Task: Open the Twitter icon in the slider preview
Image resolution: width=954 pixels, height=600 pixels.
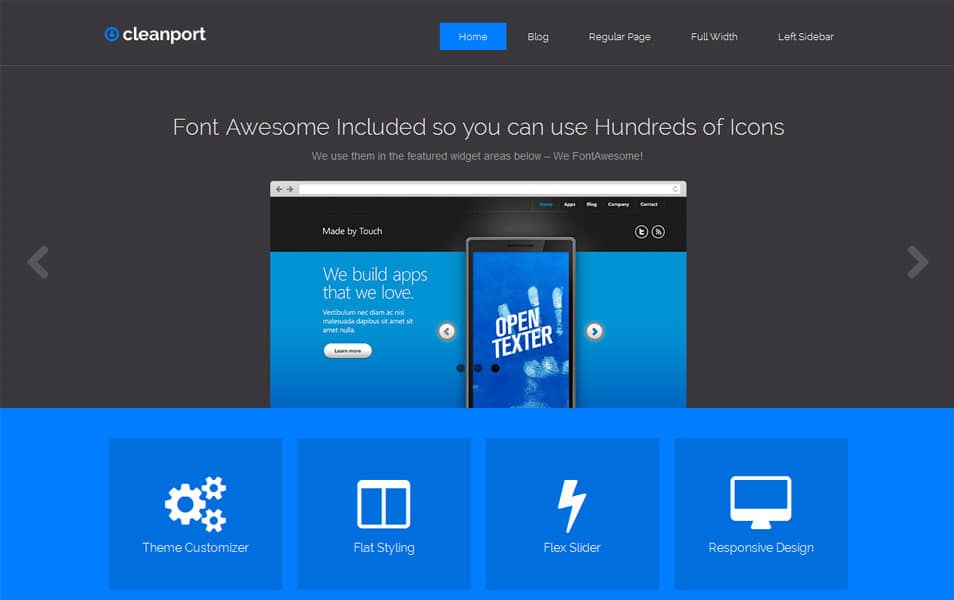Action: (x=642, y=229)
